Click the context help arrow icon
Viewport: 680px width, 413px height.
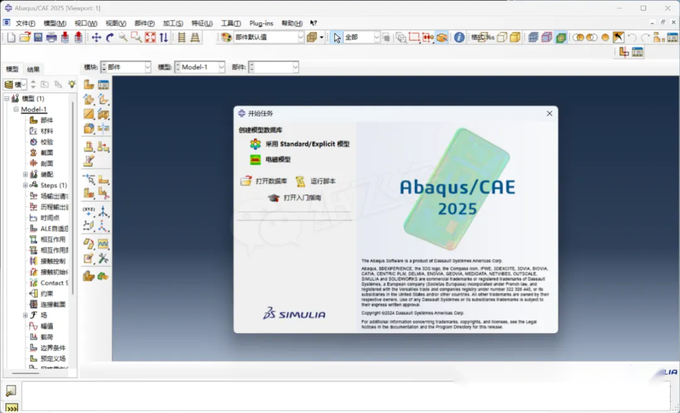pyautogui.click(x=314, y=23)
